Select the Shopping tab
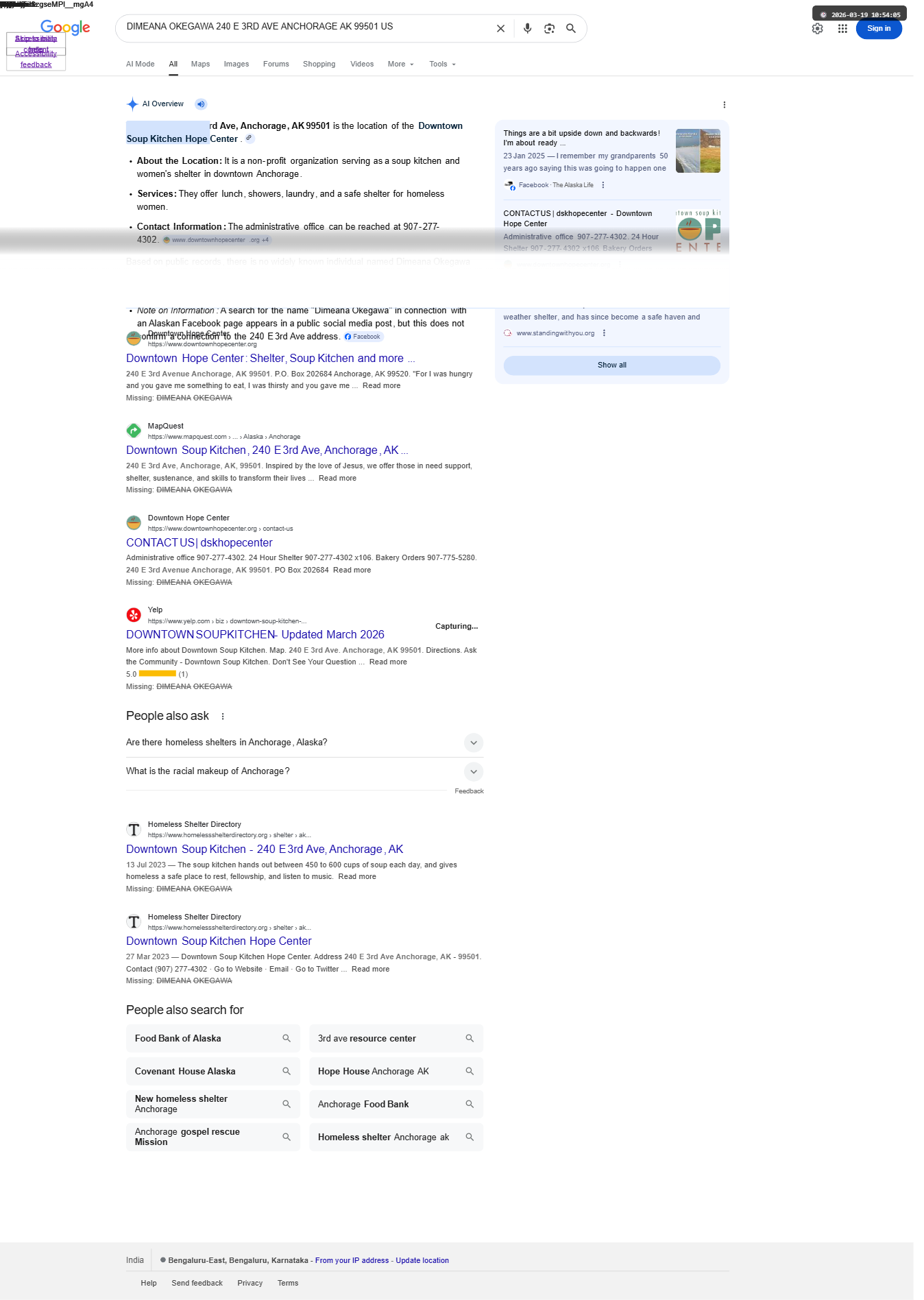The image size is (924, 1300). click(x=319, y=64)
